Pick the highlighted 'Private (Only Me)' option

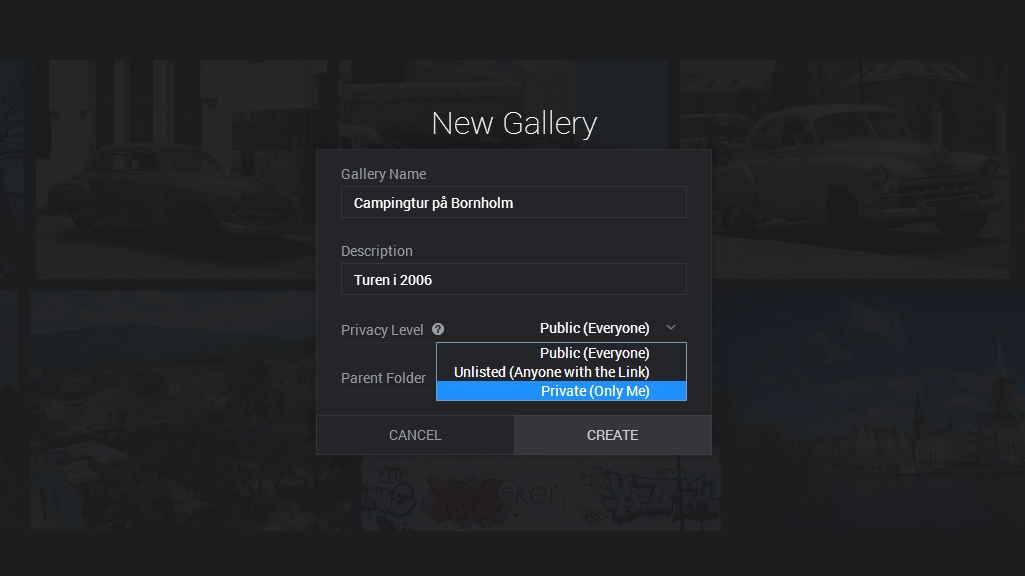(x=561, y=391)
